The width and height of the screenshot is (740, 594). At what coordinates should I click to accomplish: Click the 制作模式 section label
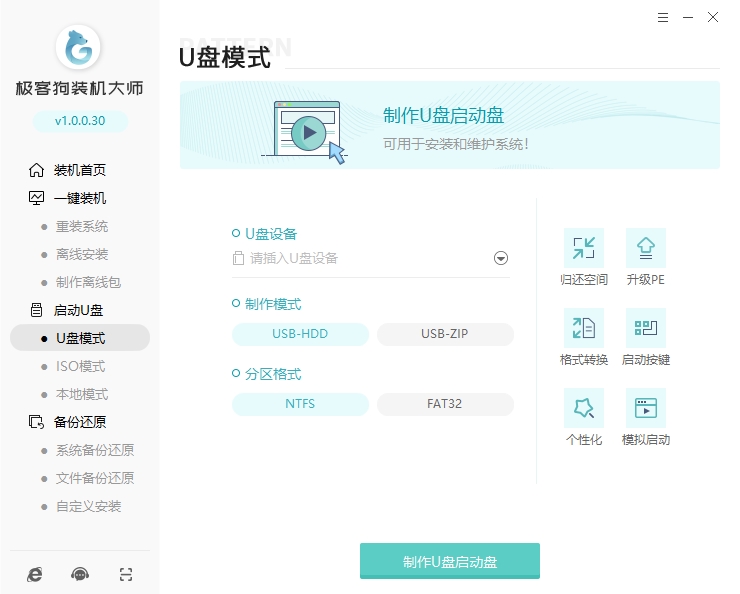[273, 304]
